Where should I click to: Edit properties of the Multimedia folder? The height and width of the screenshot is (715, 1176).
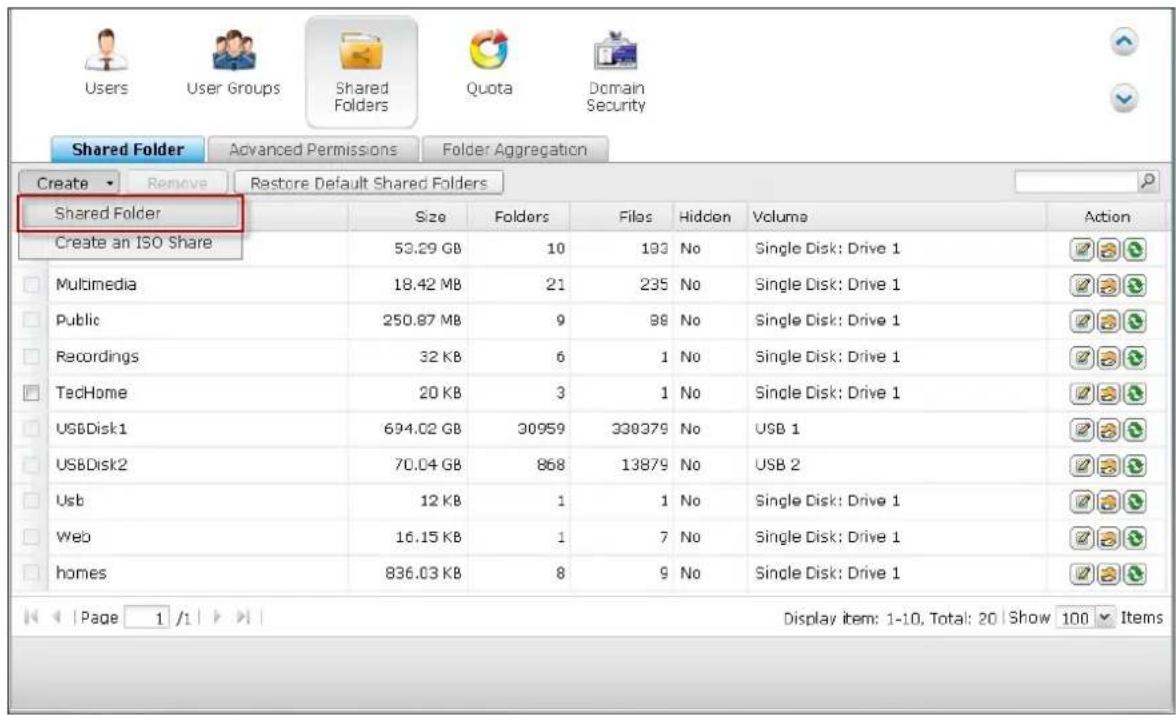click(1081, 285)
